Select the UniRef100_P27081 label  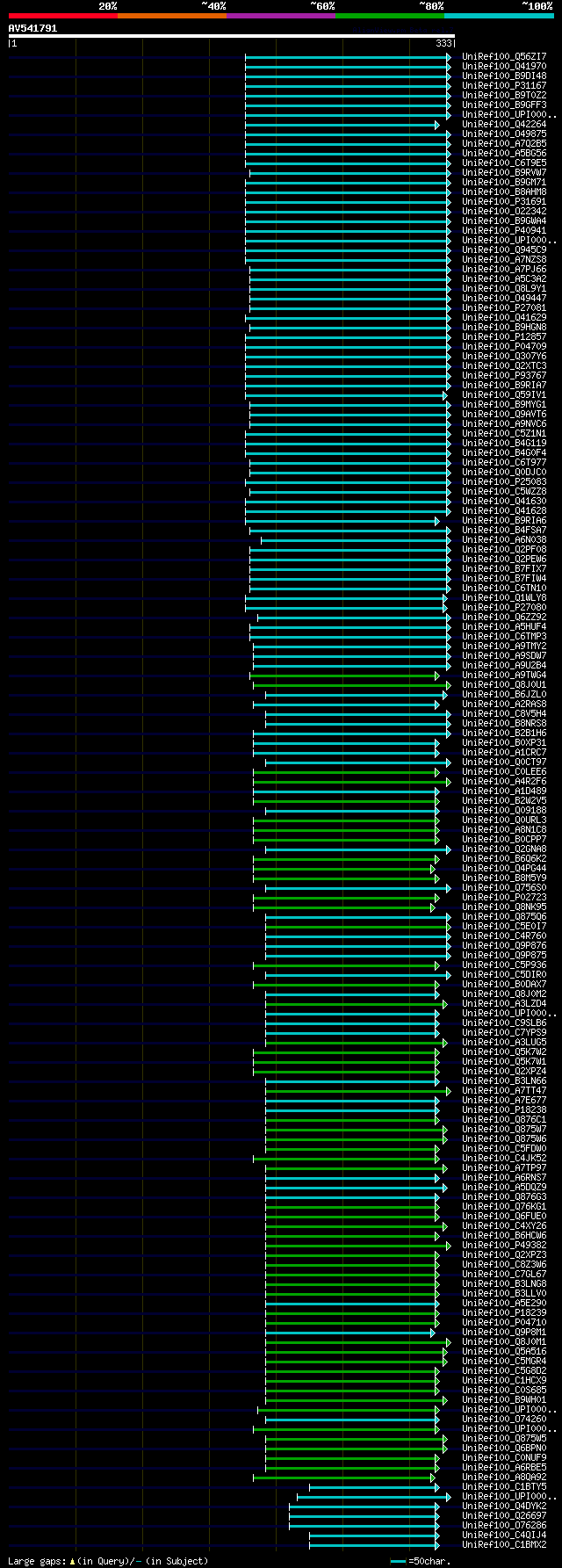coord(504,307)
